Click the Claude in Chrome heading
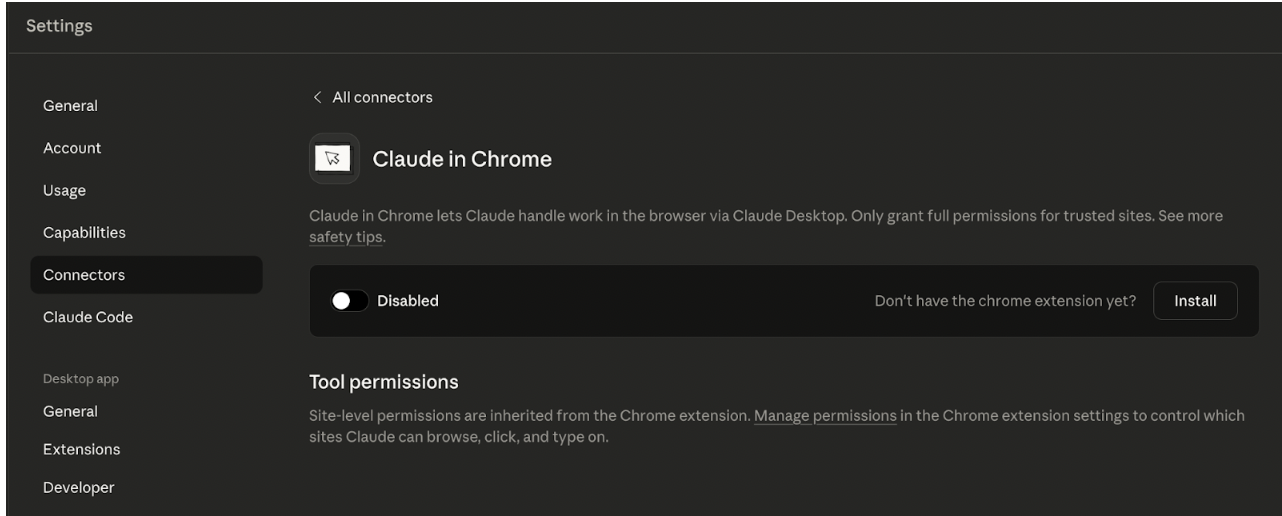The image size is (1282, 516). 462,159
